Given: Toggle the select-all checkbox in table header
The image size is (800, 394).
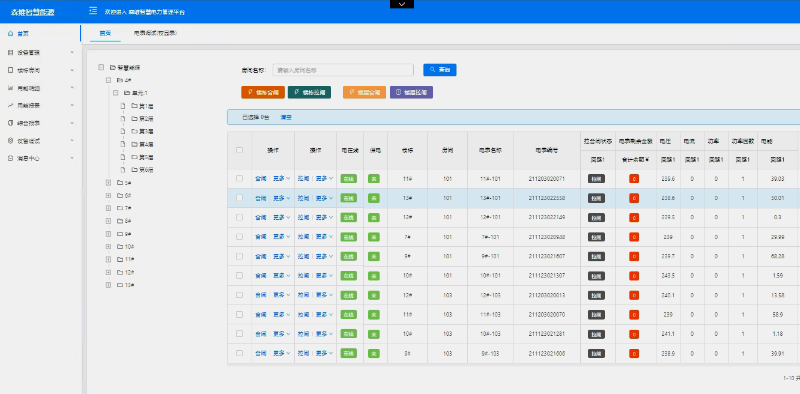Looking at the screenshot, I should [x=239, y=151].
